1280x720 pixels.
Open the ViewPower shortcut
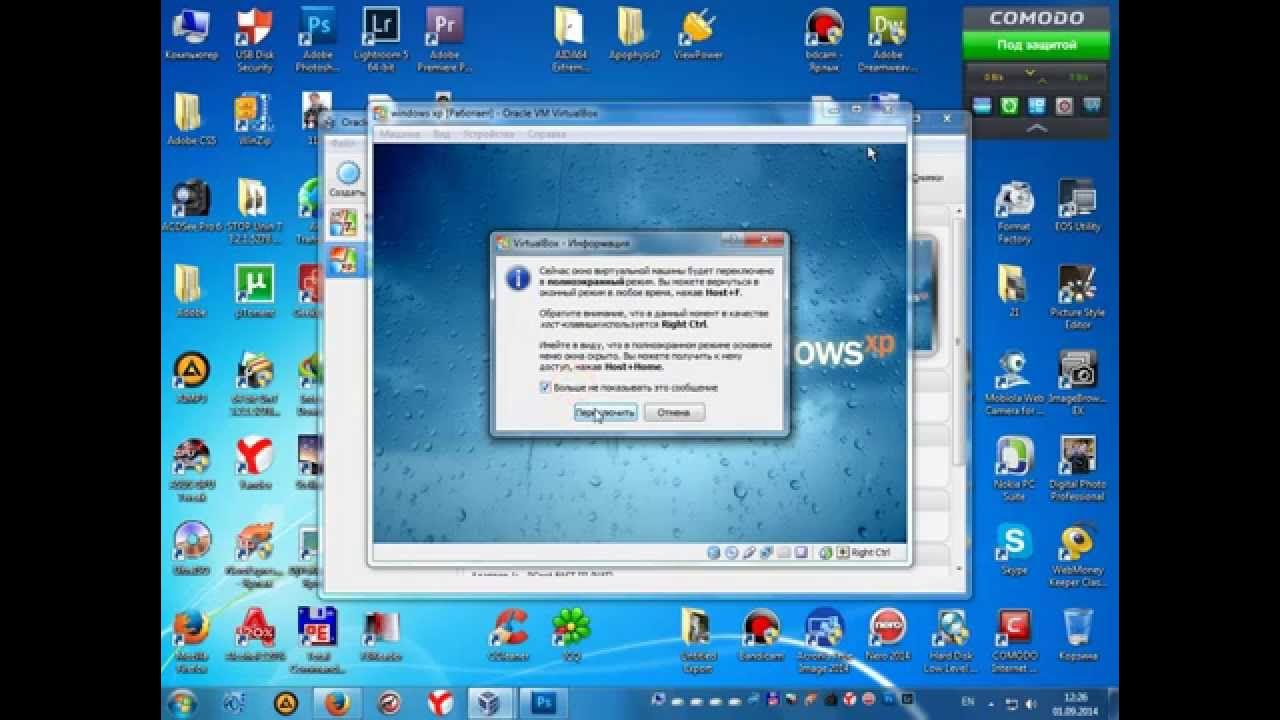[x=698, y=34]
